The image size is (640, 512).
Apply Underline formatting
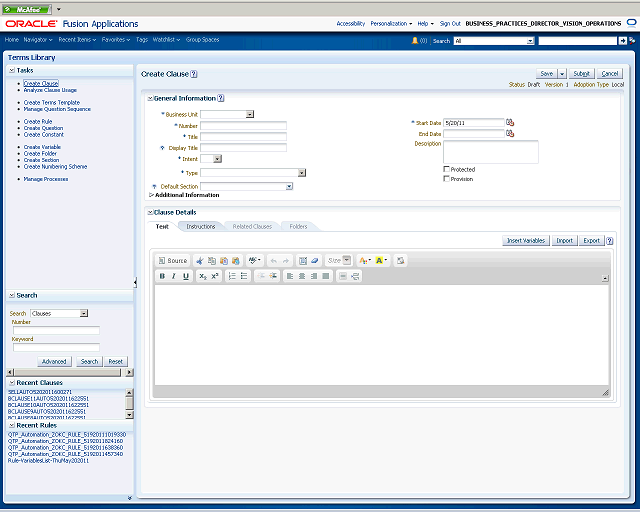coord(186,276)
